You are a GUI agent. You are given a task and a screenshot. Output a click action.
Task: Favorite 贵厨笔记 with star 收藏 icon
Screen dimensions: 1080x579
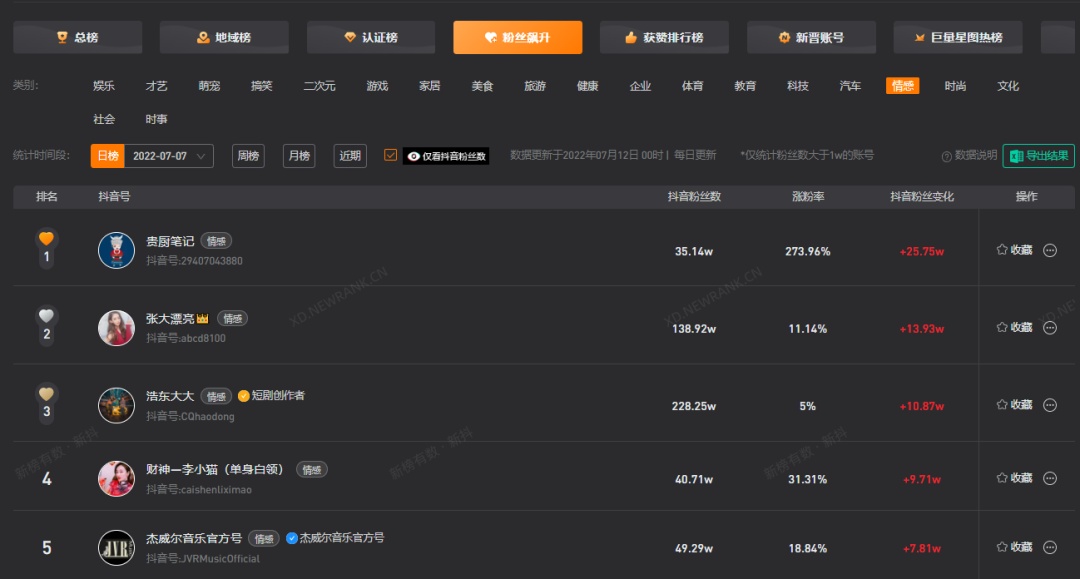point(1014,250)
